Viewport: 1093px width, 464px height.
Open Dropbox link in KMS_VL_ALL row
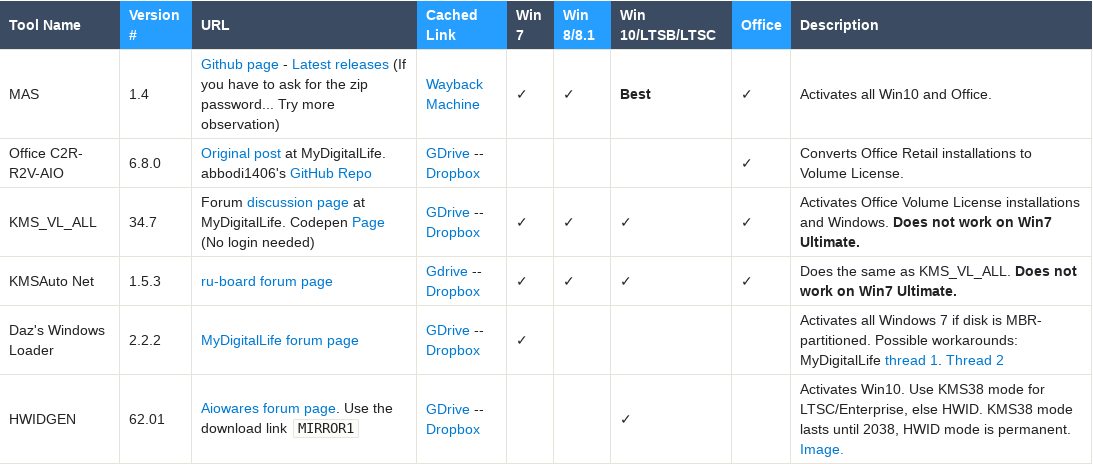(x=453, y=233)
